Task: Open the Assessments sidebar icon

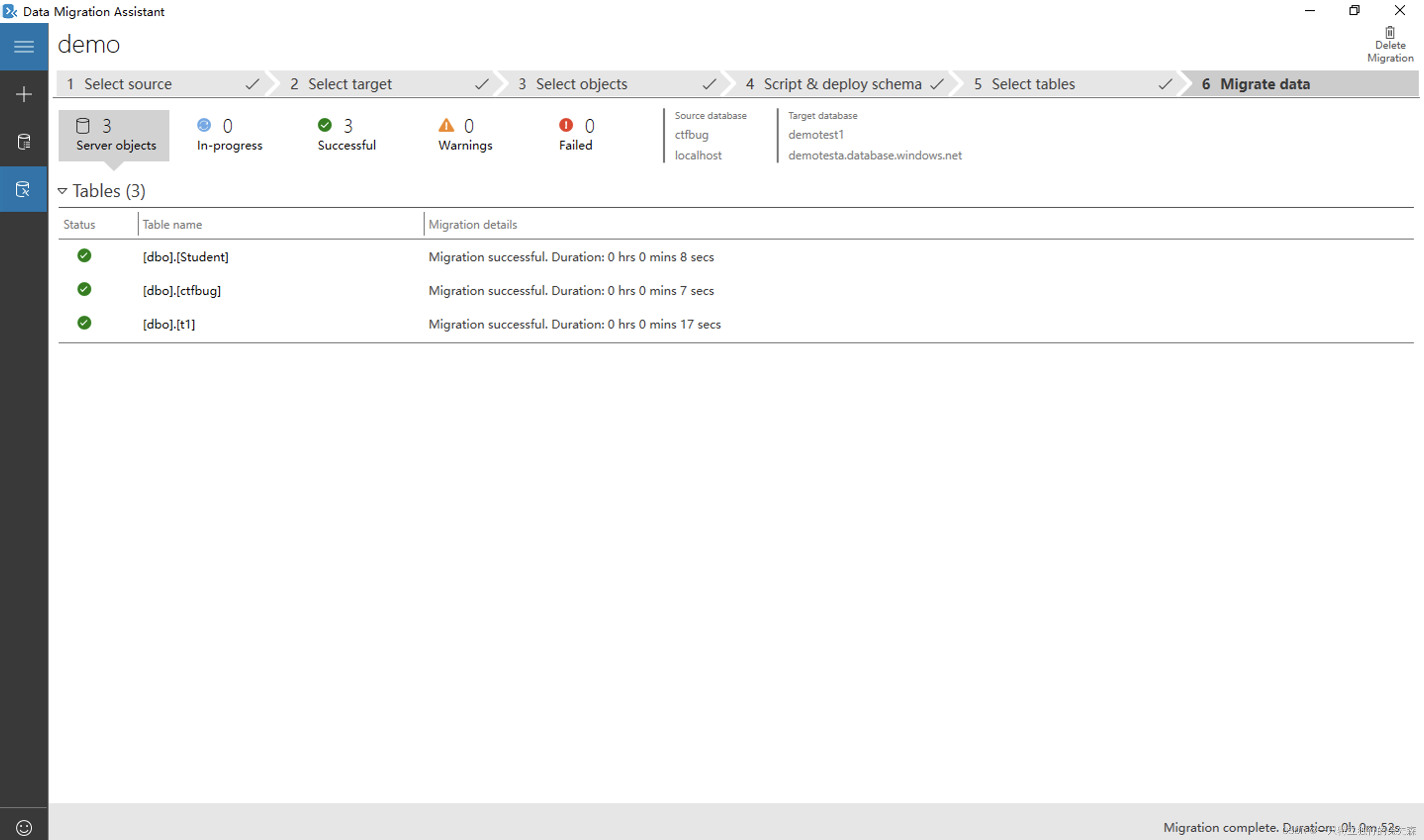Action: [24, 141]
